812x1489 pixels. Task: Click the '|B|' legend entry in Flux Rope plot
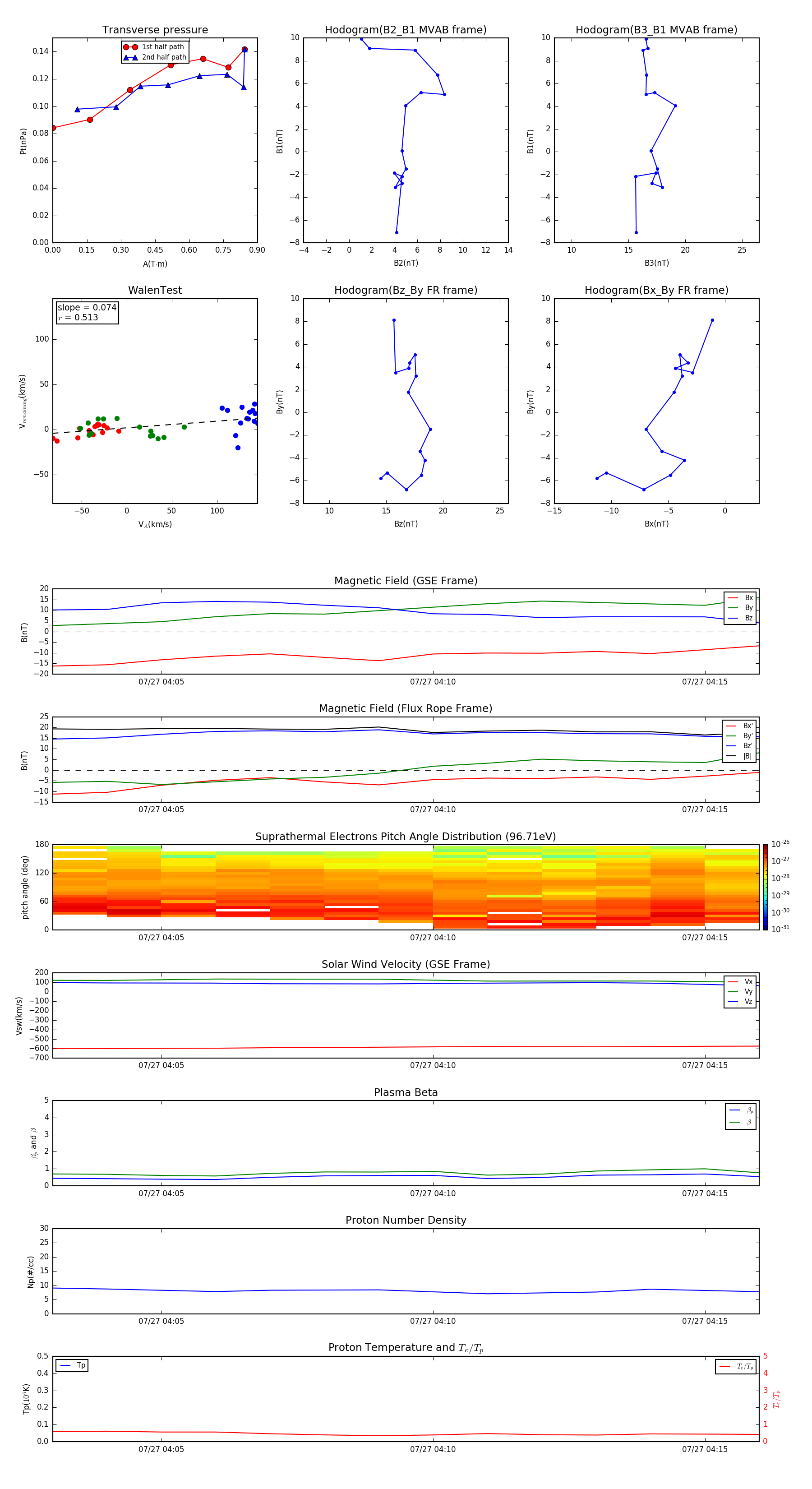[740, 756]
